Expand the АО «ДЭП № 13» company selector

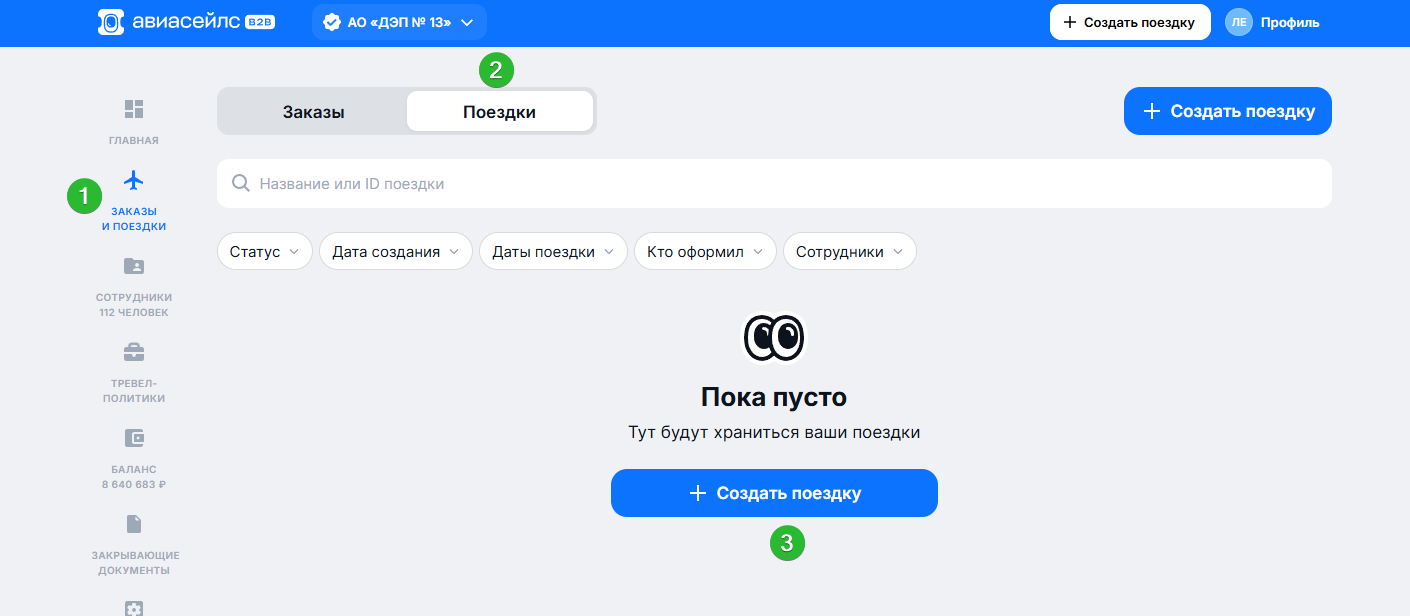click(x=399, y=22)
